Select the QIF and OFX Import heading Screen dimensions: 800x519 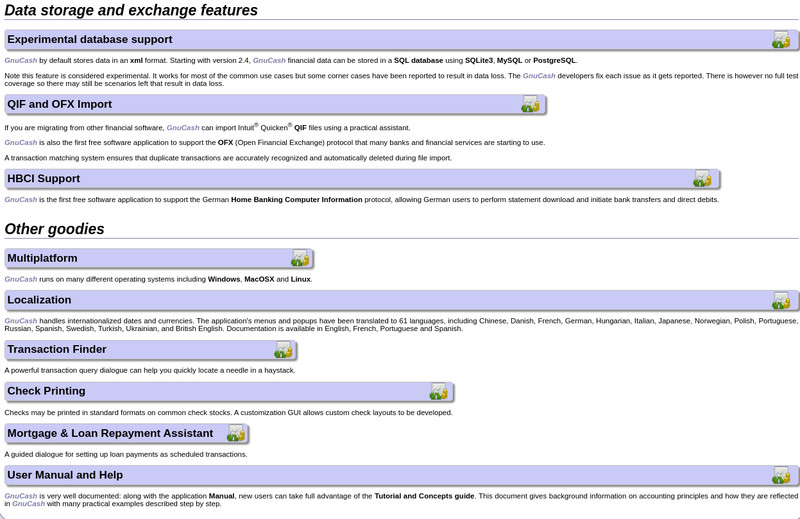(59, 104)
